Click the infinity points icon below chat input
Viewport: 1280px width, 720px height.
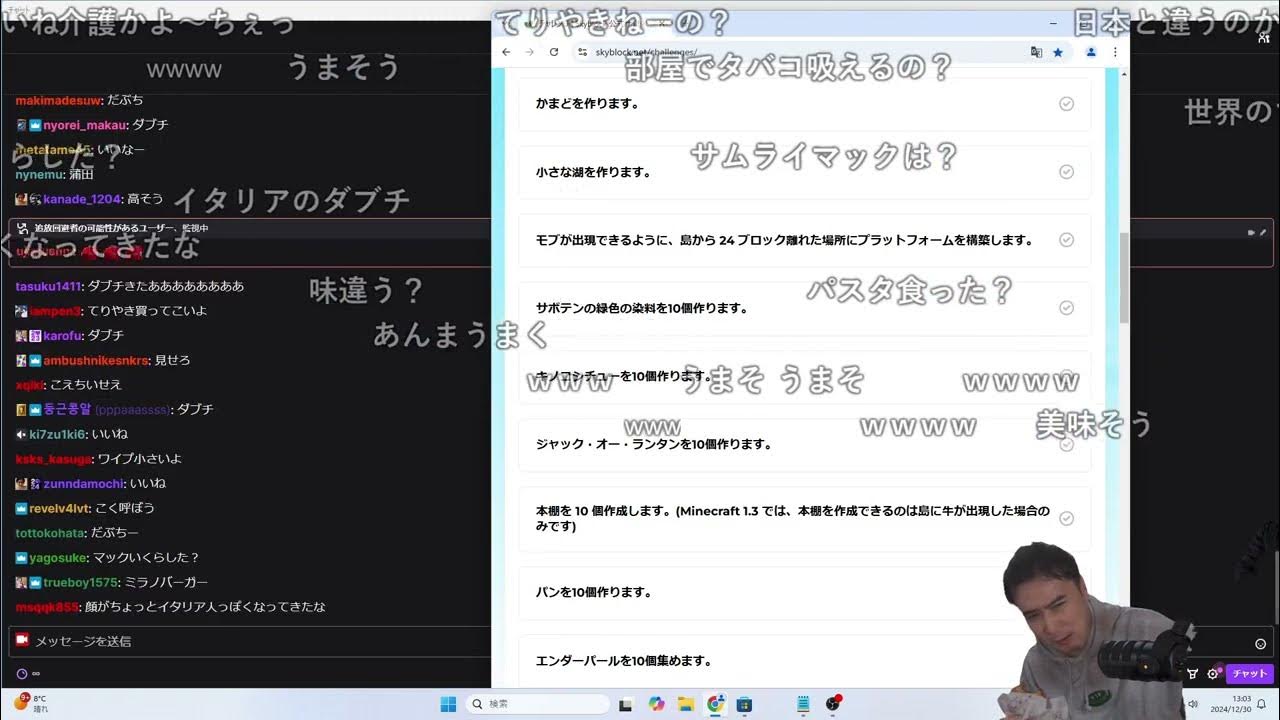[28, 674]
